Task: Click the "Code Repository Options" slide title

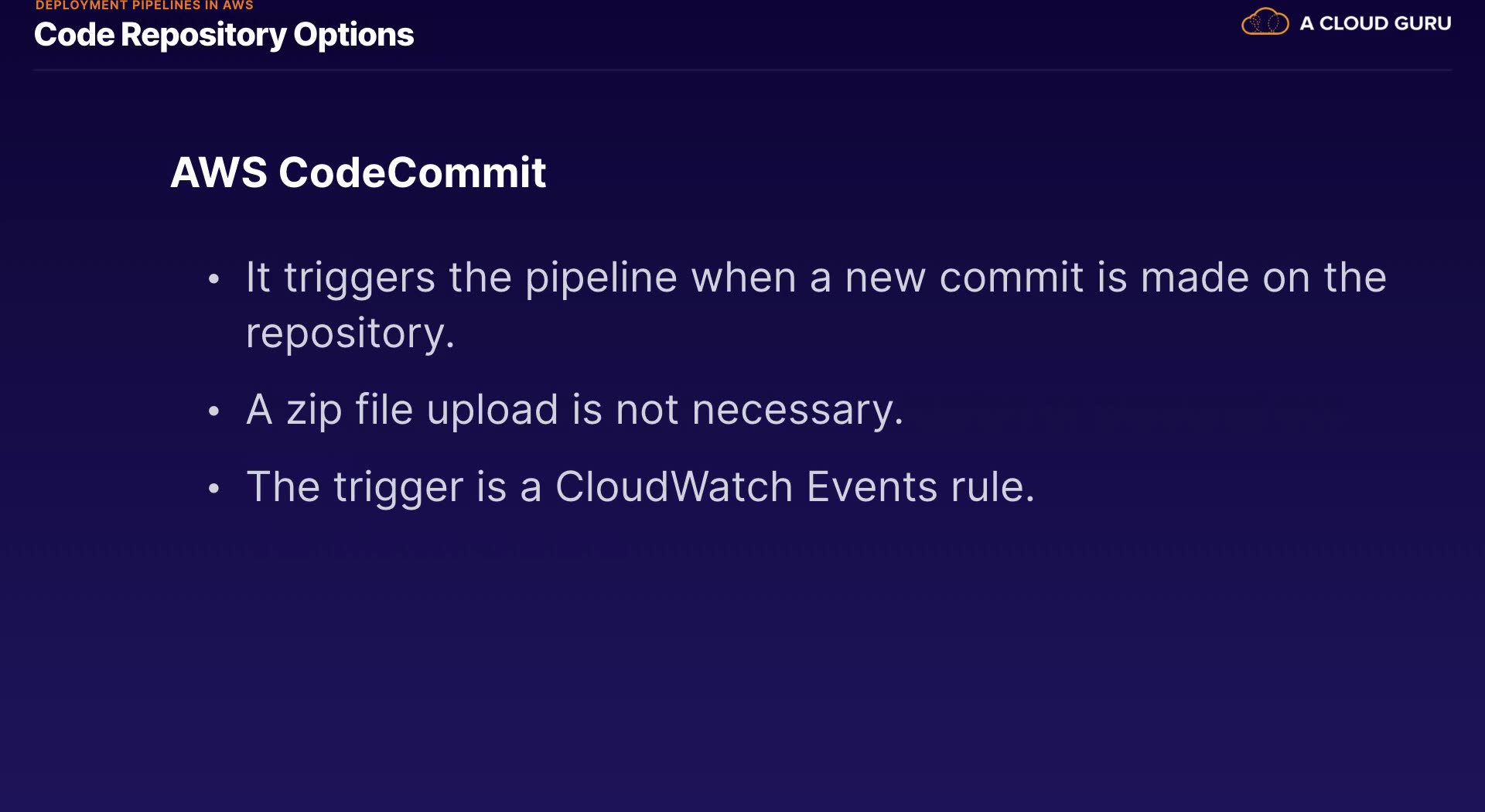Action: [224, 35]
